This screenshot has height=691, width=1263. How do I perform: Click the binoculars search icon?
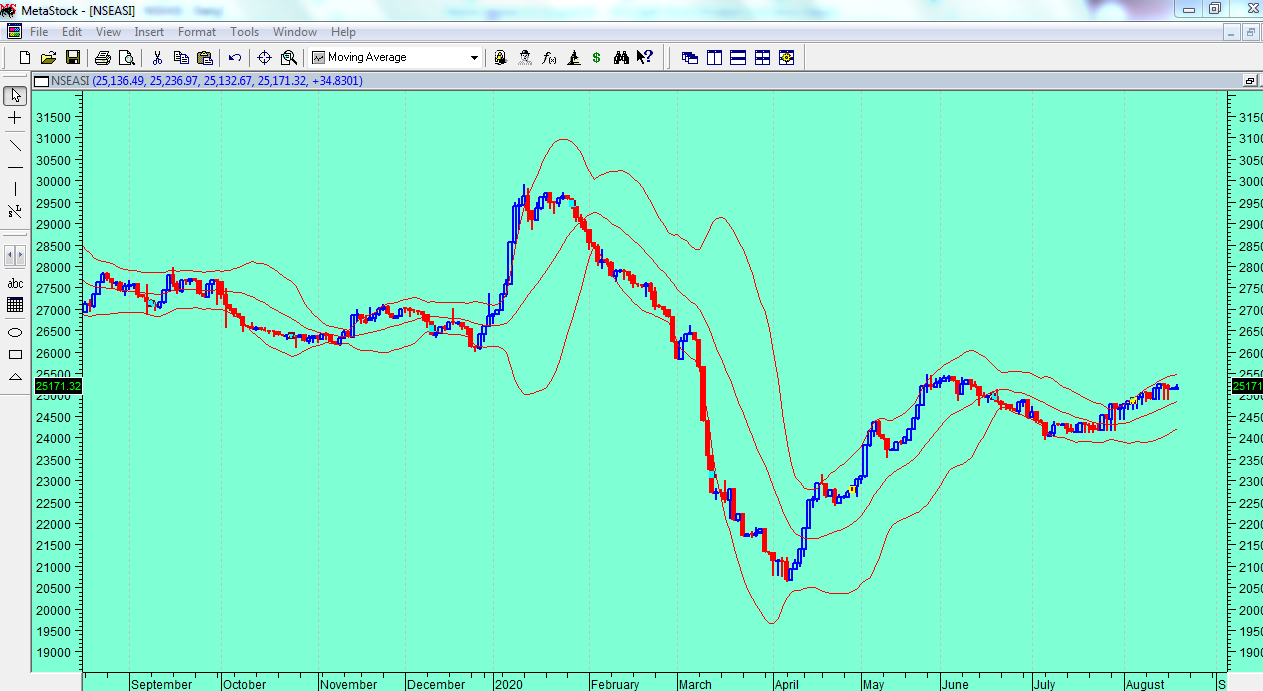tap(621, 58)
